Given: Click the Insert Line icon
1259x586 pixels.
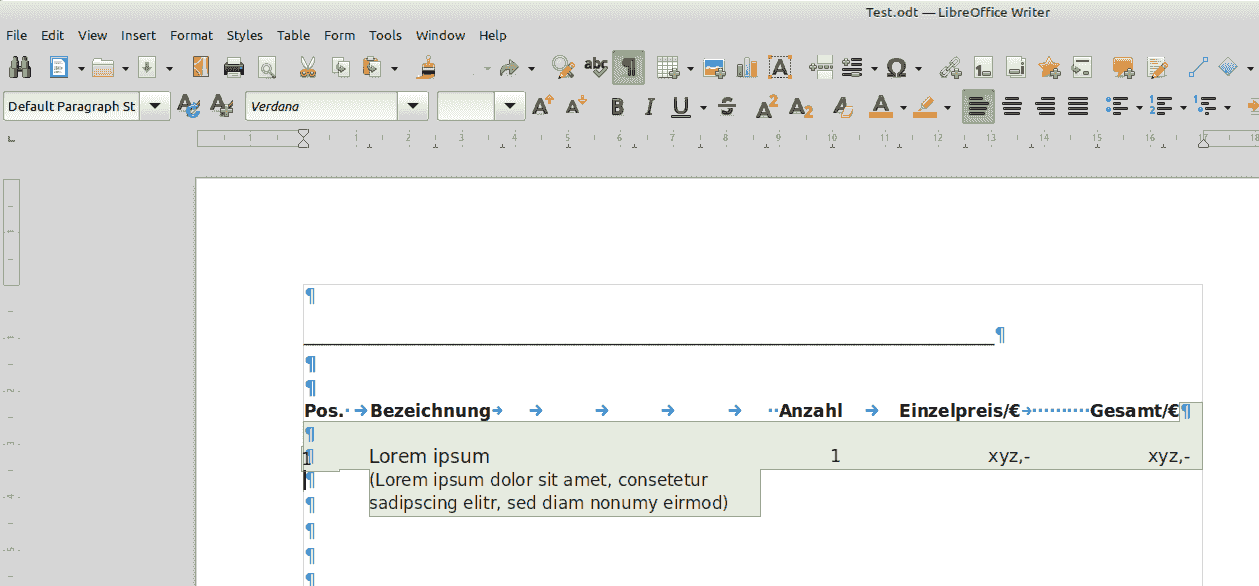Looking at the screenshot, I should coord(1197,68).
